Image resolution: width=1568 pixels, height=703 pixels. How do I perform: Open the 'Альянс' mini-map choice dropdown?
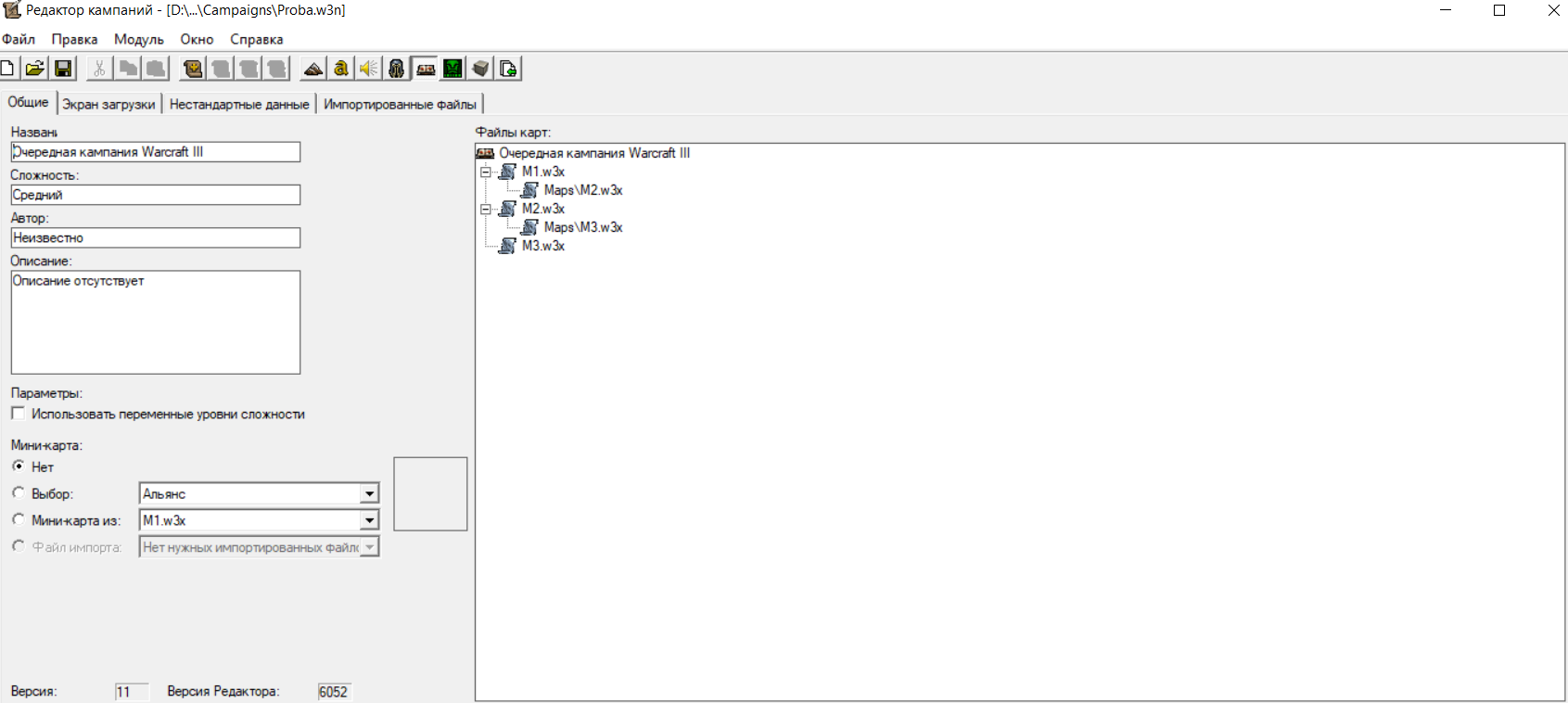coord(369,494)
